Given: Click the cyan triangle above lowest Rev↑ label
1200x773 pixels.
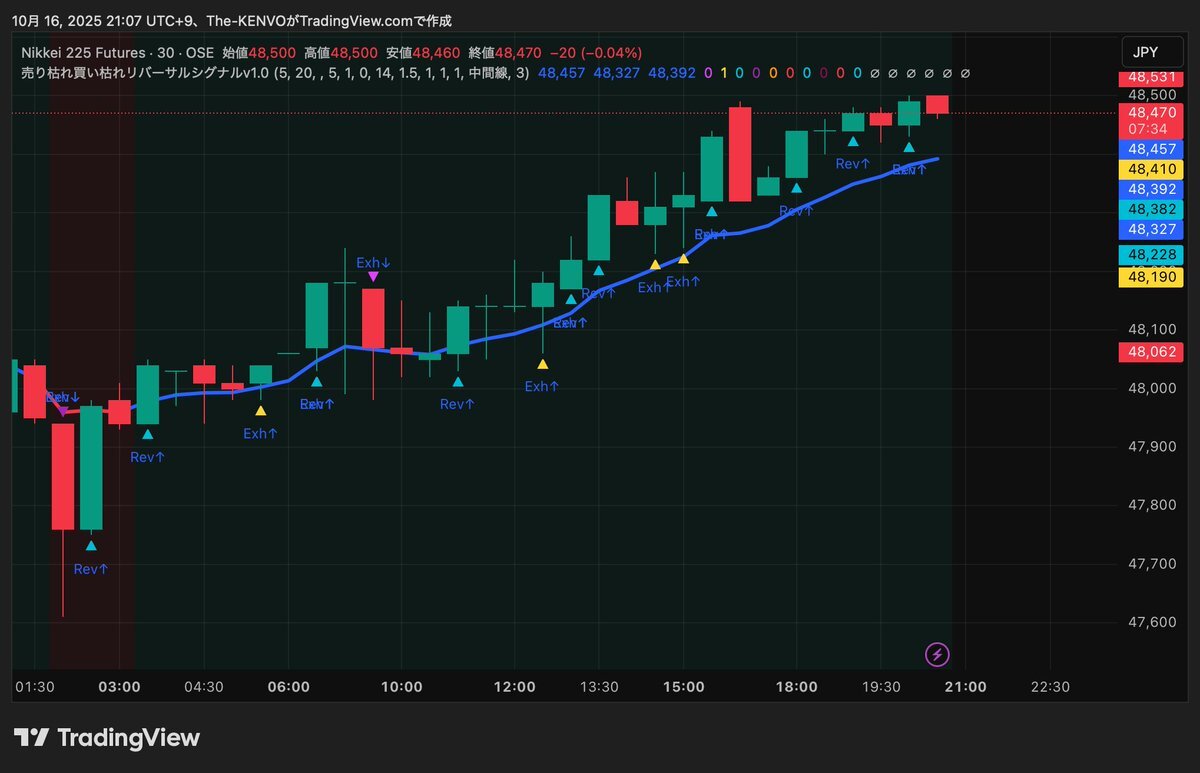Looking at the screenshot, I should point(91,546).
